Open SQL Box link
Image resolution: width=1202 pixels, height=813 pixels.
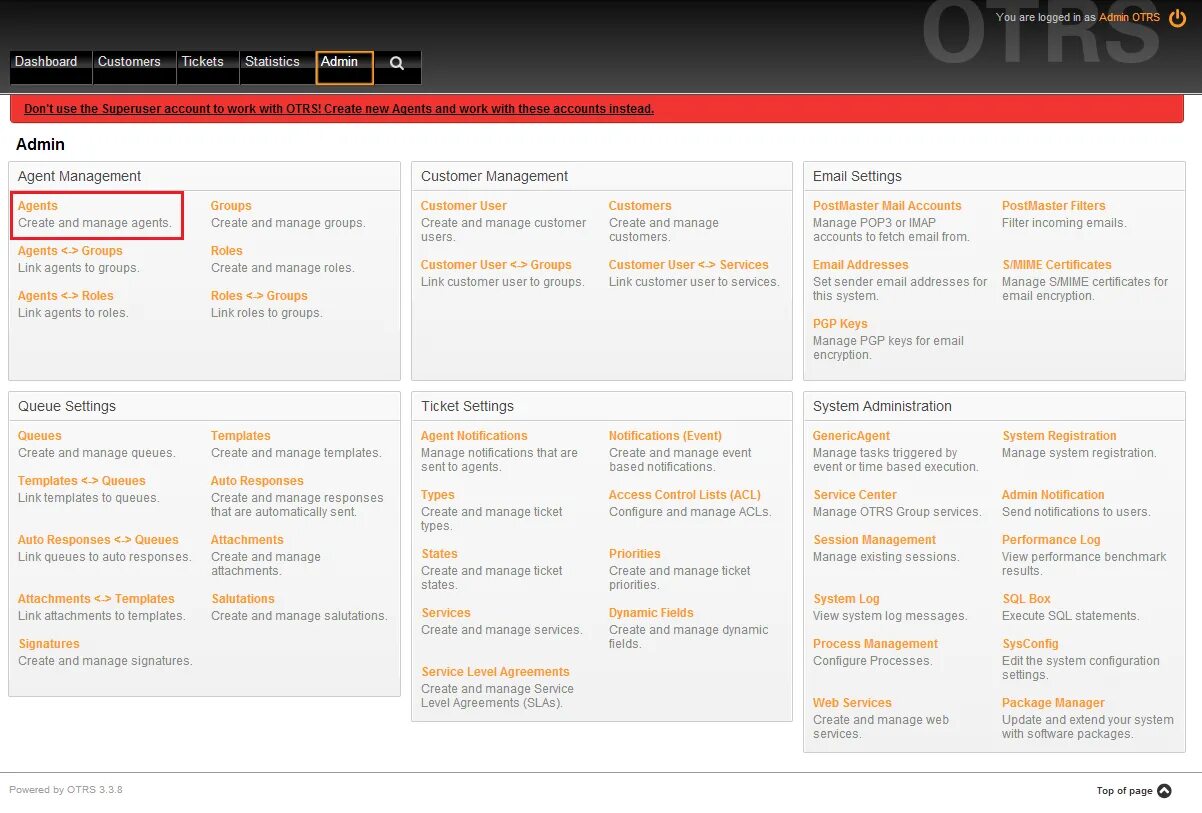(1027, 599)
